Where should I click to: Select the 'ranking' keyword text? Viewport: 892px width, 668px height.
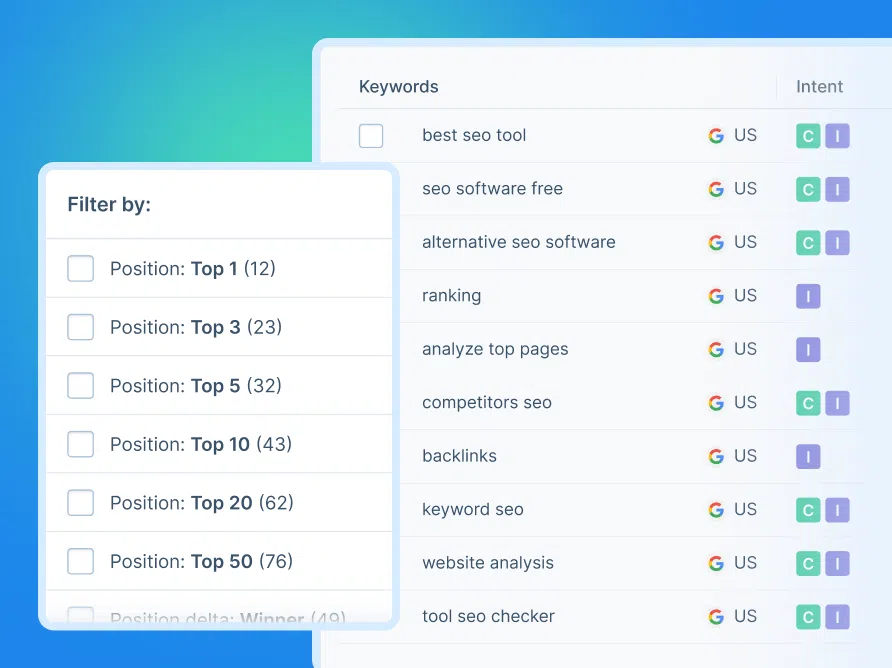coord(452,296)
